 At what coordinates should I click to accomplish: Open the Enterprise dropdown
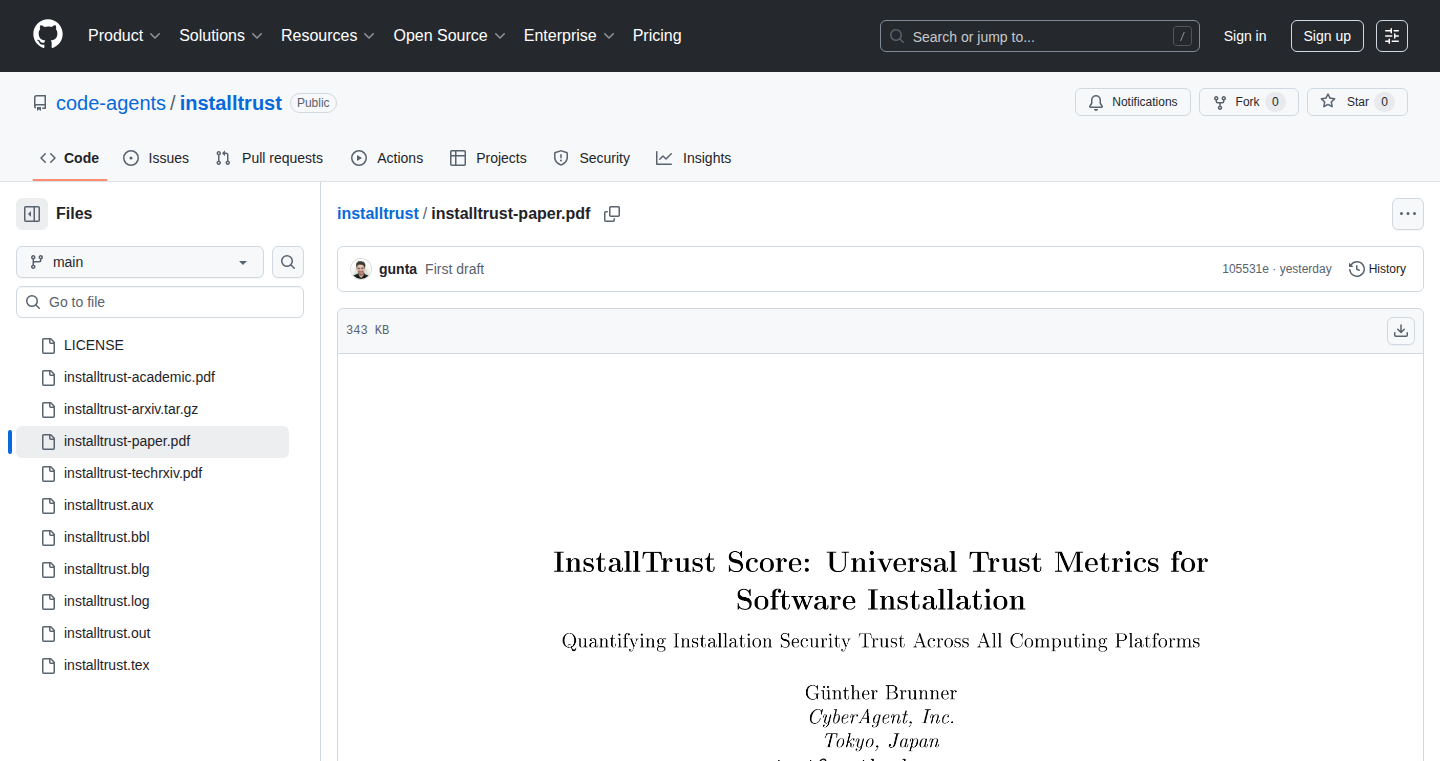pyautogui.click(x=570, y=36)
